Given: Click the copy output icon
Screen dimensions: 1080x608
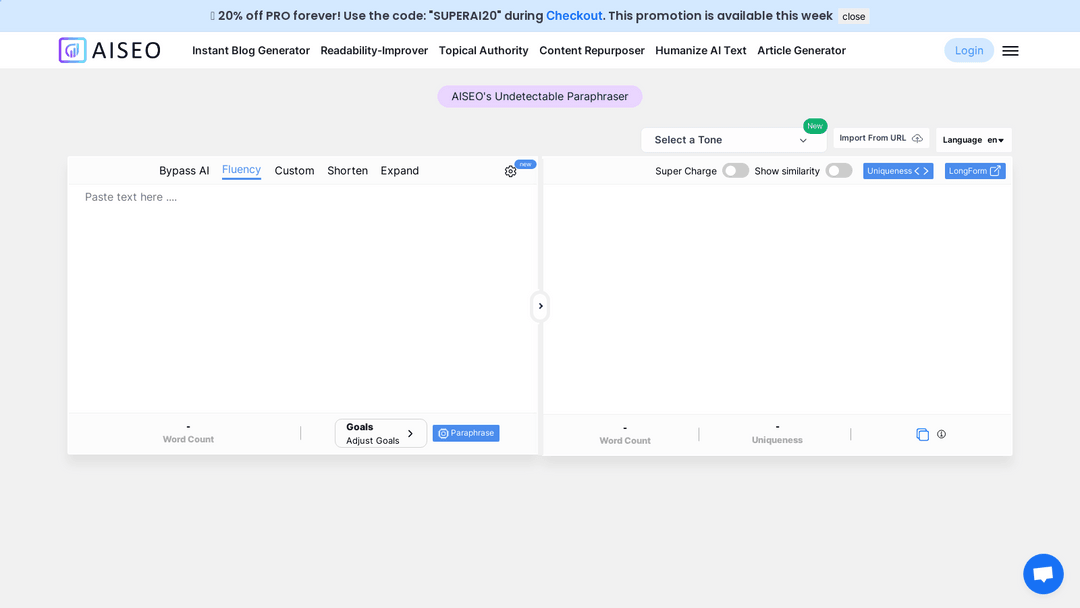Looking at the screenshot, I should pyautogui.click(x=922, y=434).
